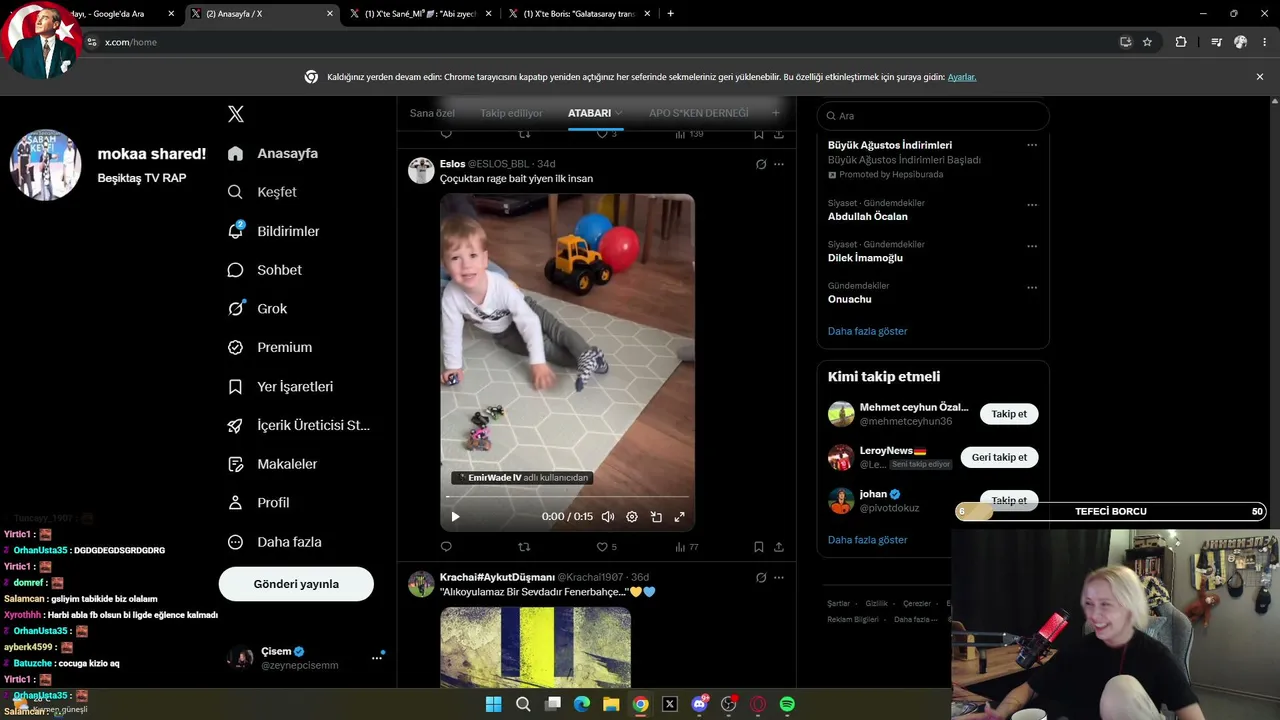Open the Krachai post image thumbnail
This screenshot has height=720, width=1280.
point(536,647)
